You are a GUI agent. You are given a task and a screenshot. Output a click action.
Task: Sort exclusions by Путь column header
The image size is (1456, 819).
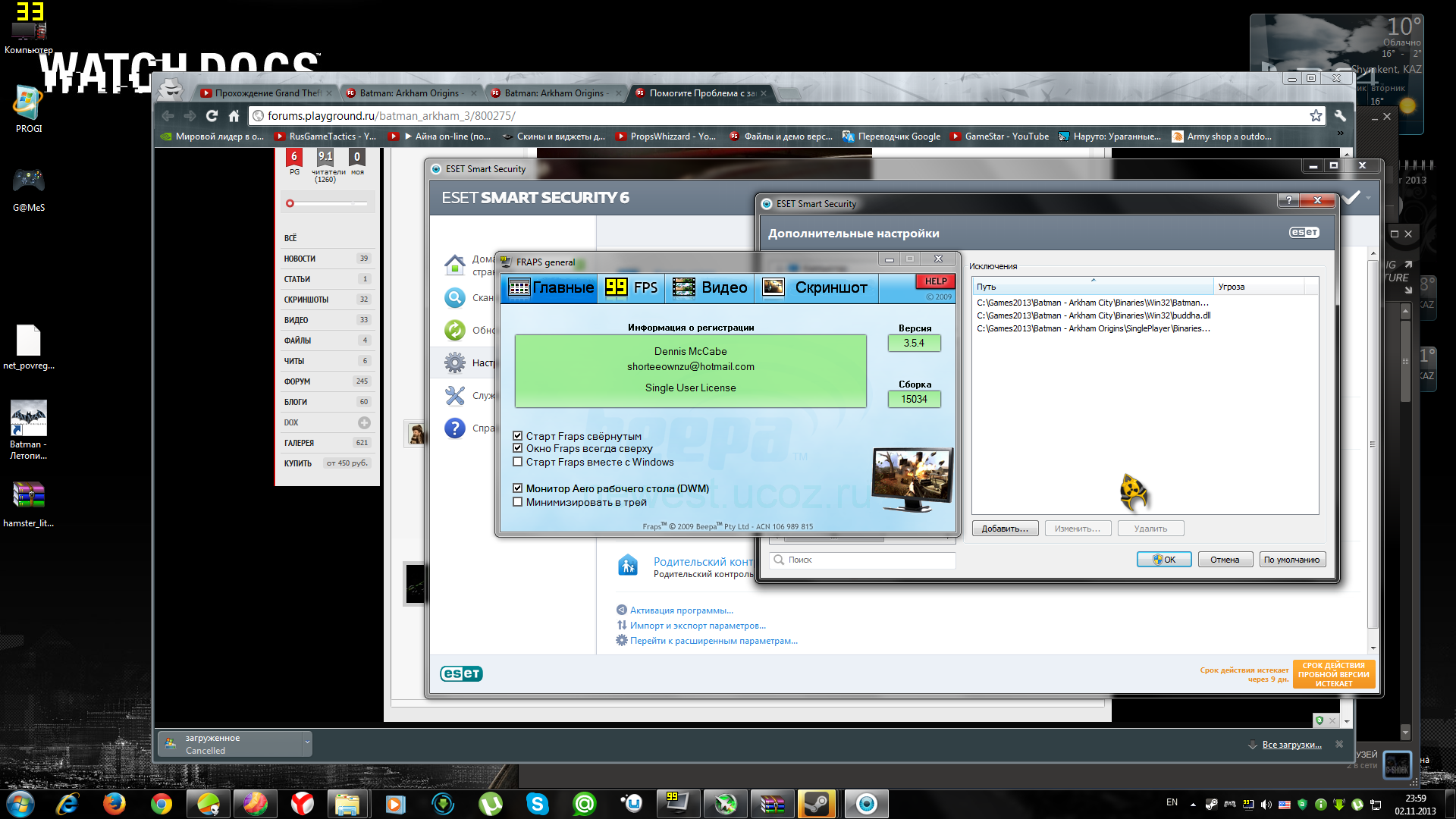(1092, 287)
